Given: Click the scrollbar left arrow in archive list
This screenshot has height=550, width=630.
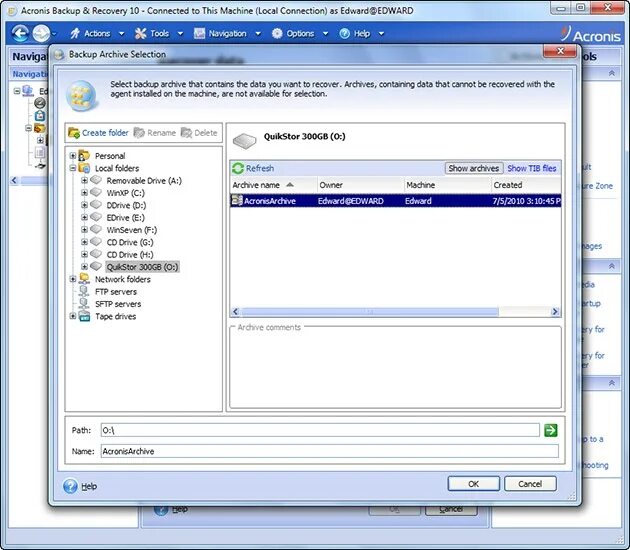Looking at the screenshot, I should [x=236, y=312].
